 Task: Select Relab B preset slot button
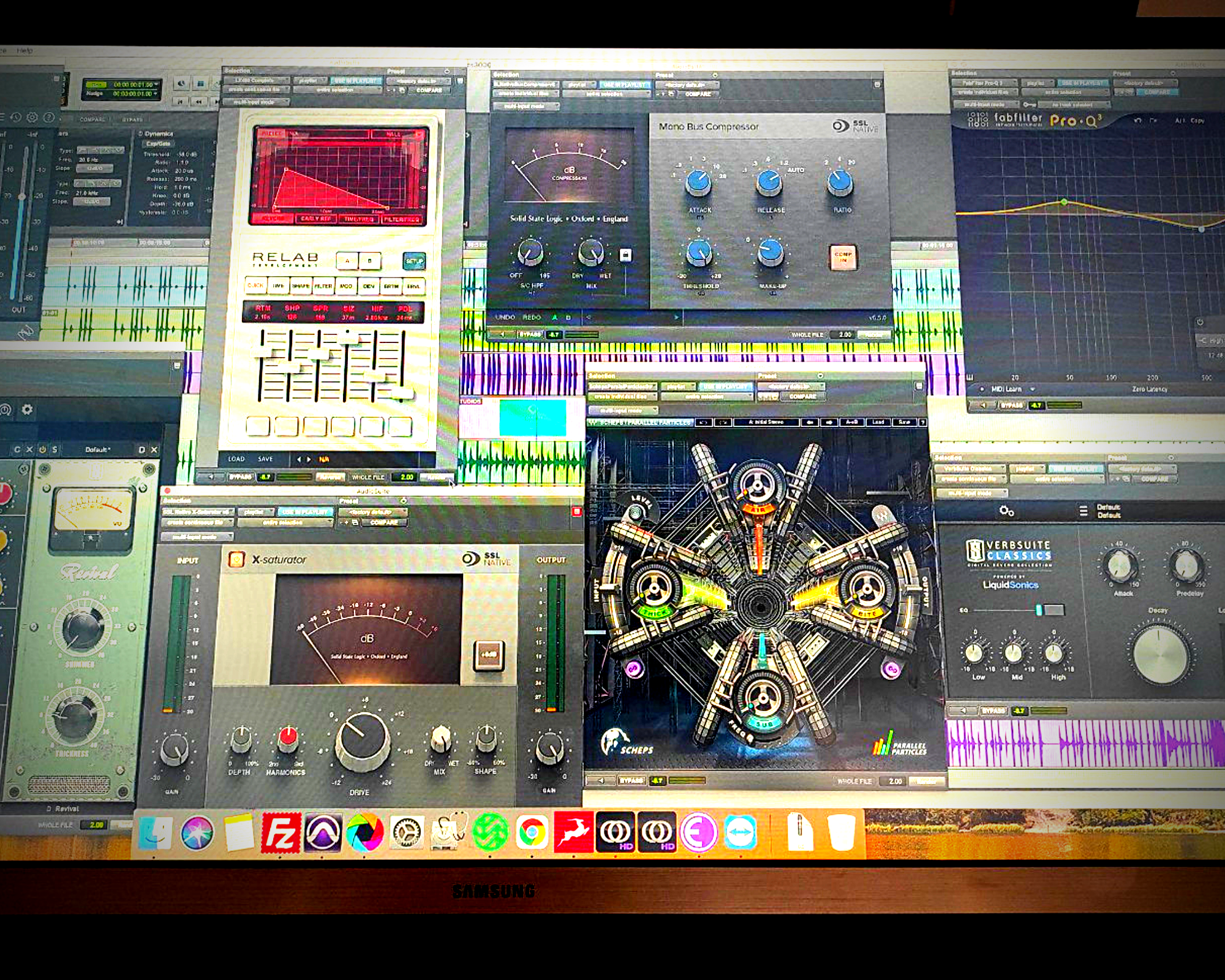pos(370,261)
